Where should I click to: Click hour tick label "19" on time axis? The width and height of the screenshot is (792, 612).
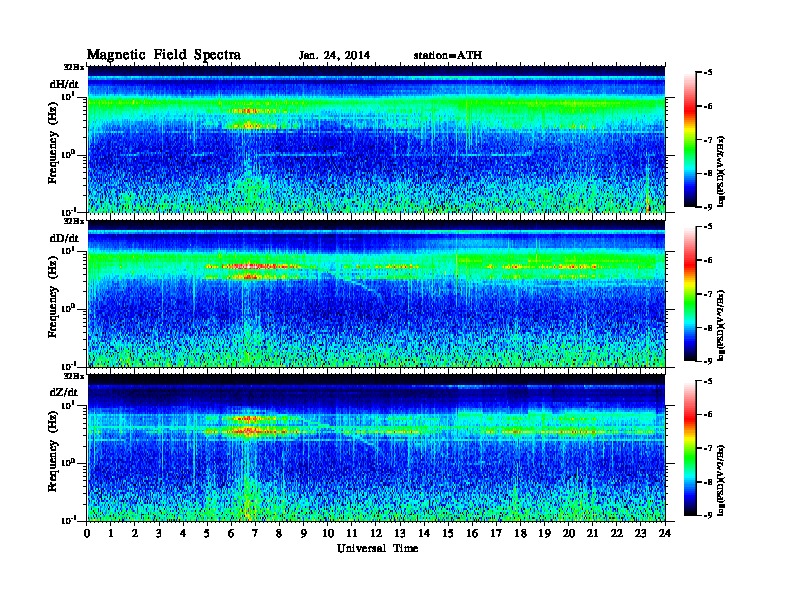(544, 533)
